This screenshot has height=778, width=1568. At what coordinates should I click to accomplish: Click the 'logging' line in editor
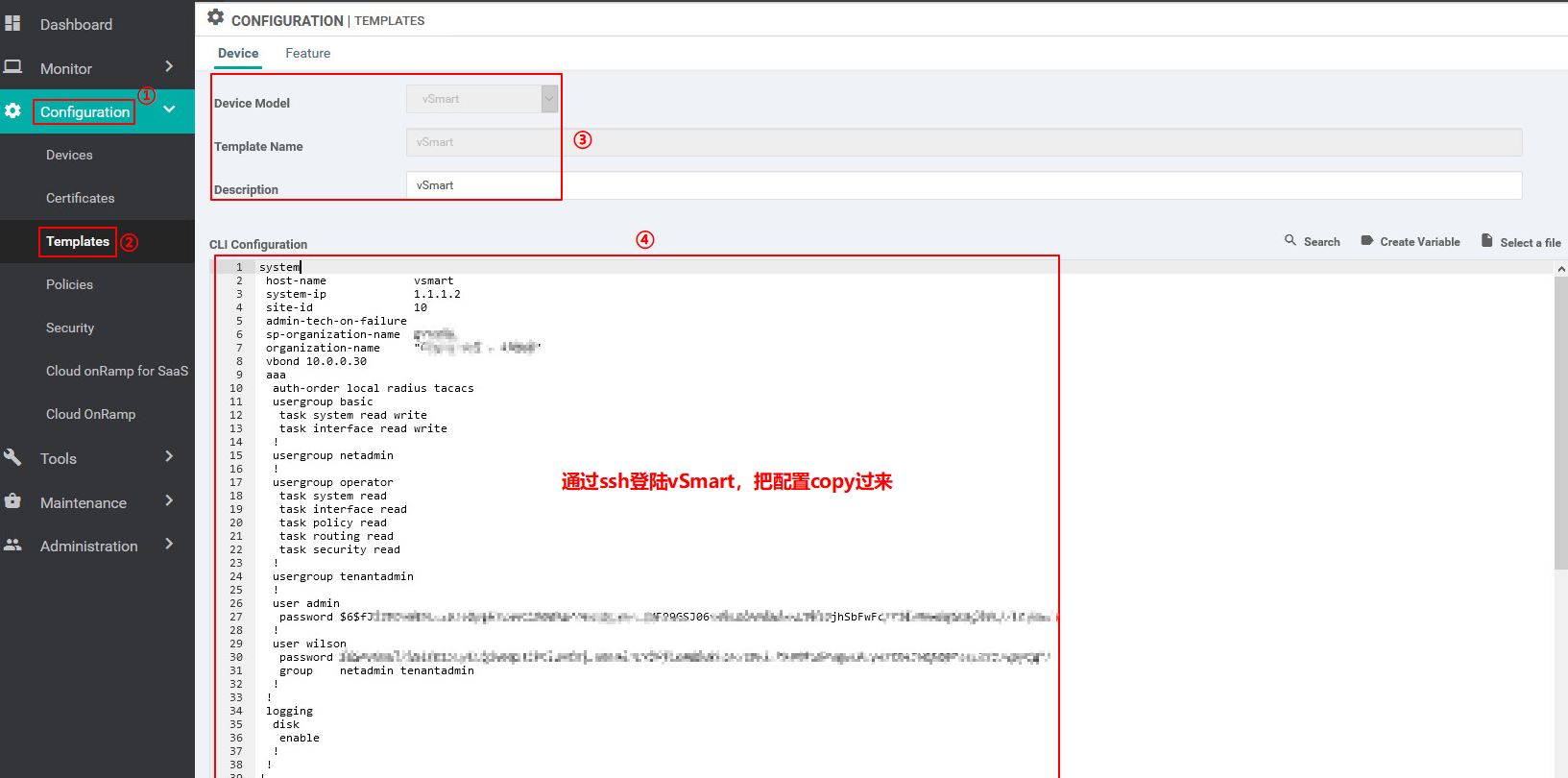[289, 711]
